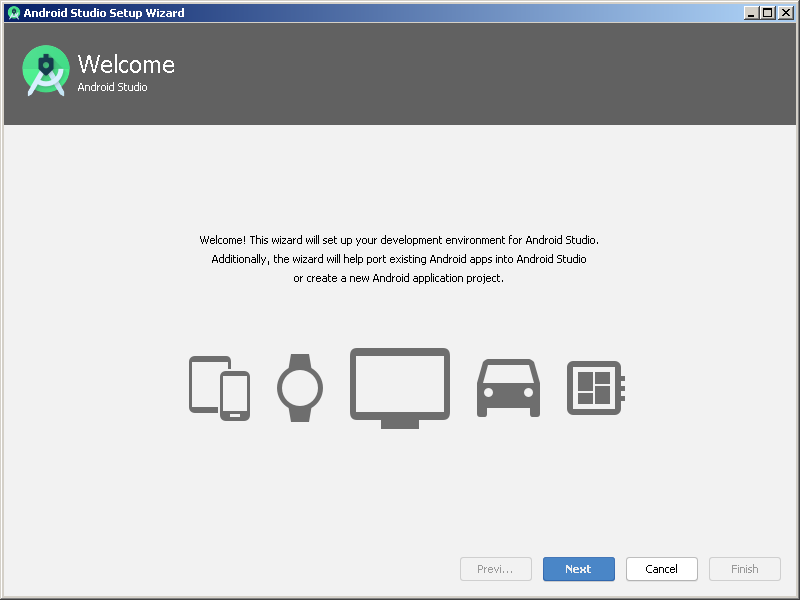Click the disabled Finish button
800x600 pixels.
click(x=745, y=569)
